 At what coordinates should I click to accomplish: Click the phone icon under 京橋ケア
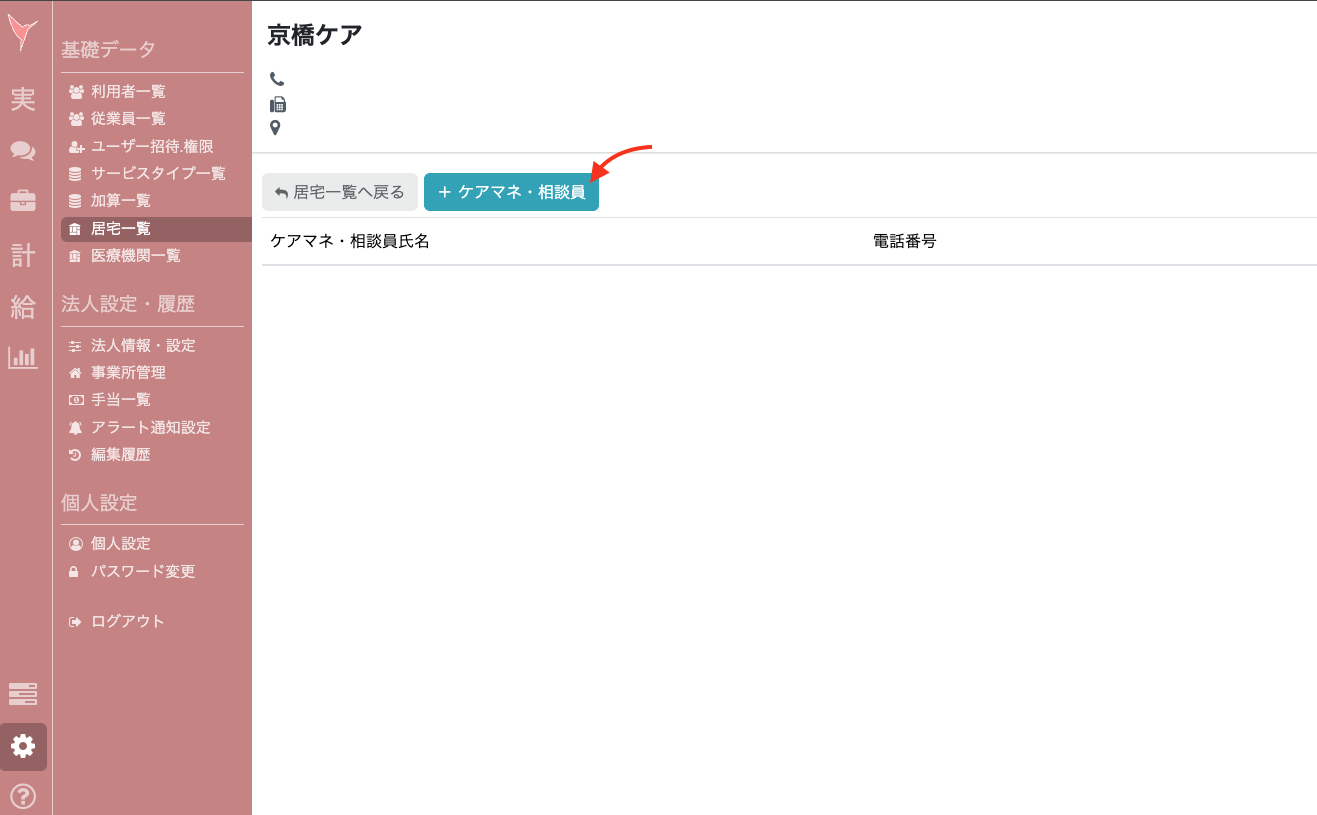click(x=276, y=79)
